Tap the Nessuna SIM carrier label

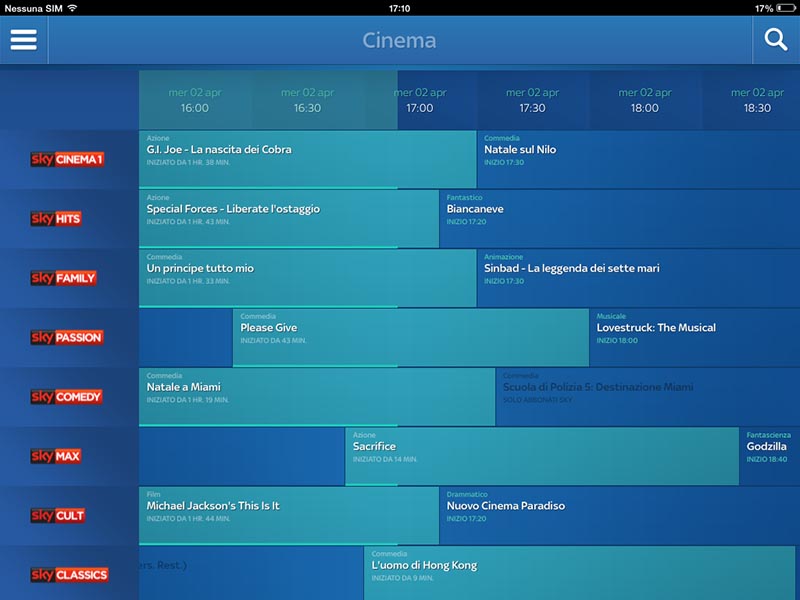(x=33, y=8)
